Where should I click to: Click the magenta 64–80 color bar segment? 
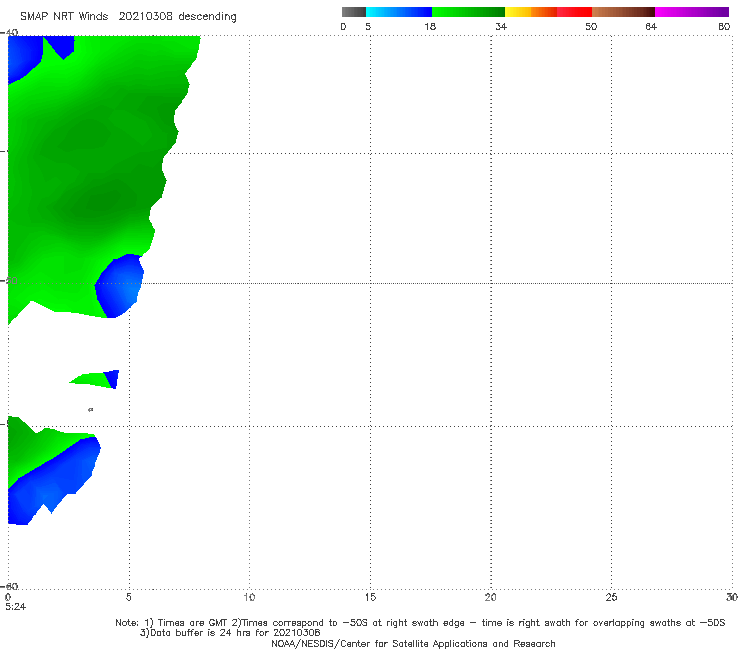pos(692,12)
